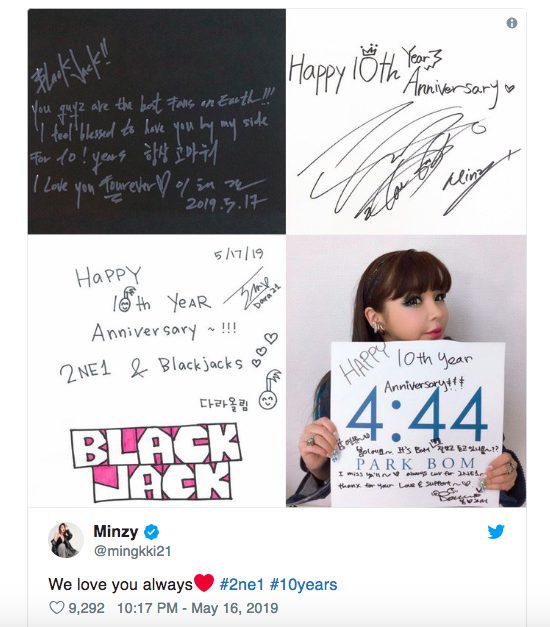Click the 9,292 likes count

pos(86,608)
